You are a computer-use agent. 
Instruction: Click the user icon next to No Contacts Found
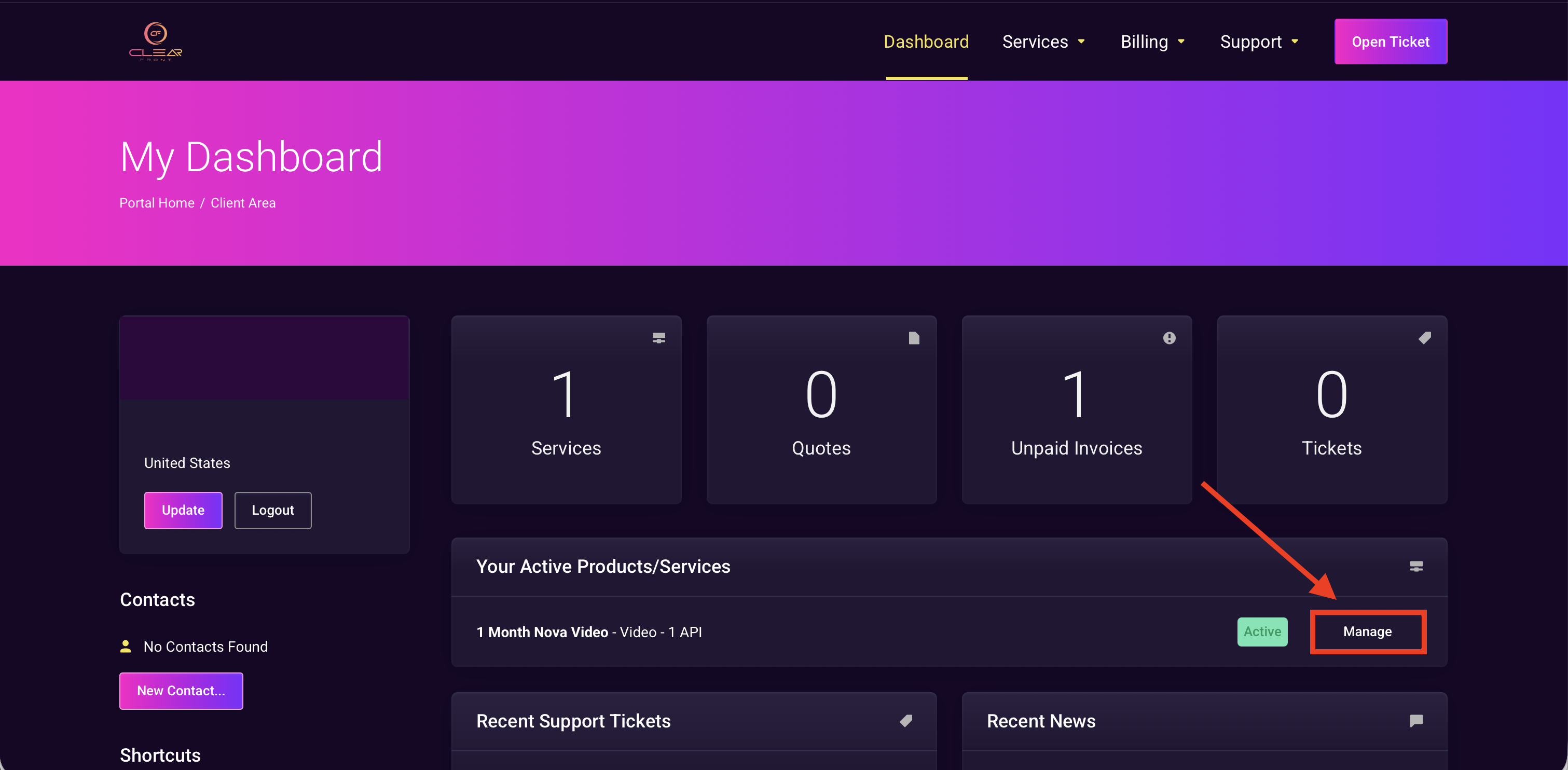126,647
